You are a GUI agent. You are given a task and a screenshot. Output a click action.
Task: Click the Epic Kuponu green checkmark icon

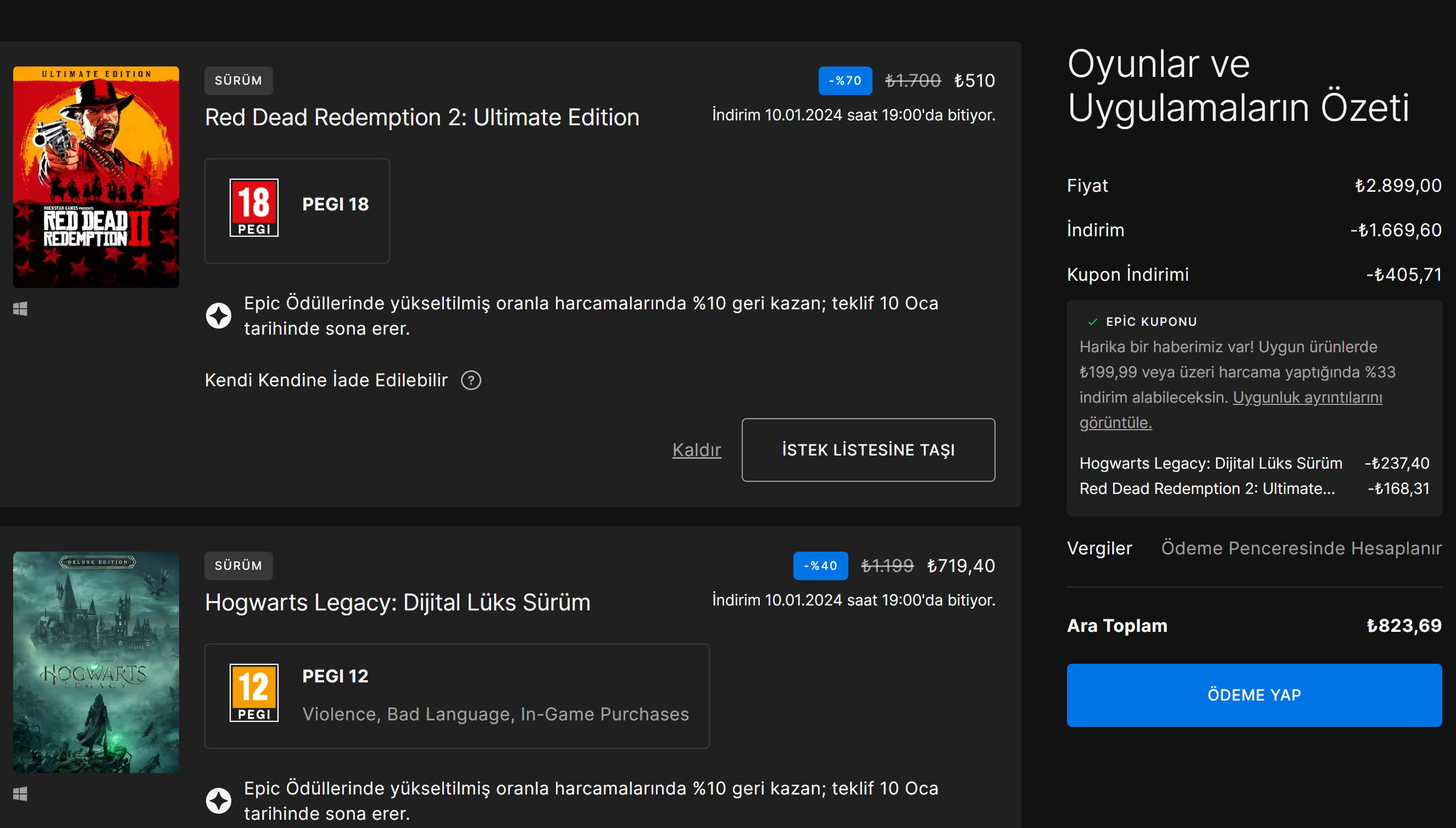point(1092,322)
